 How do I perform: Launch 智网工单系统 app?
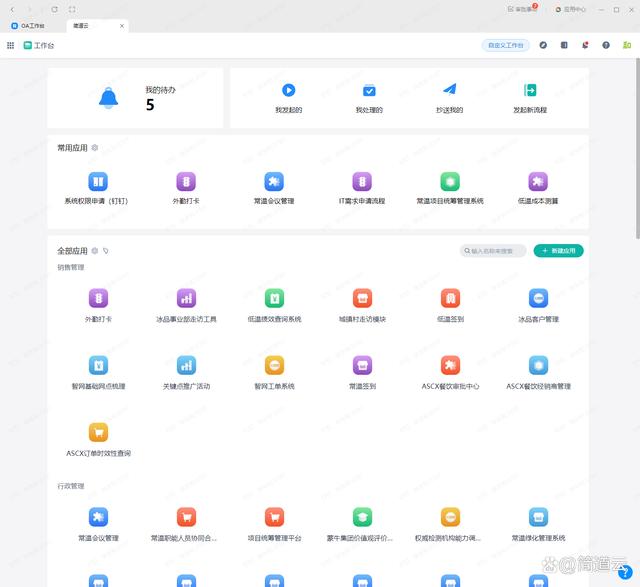coord(274,365)
